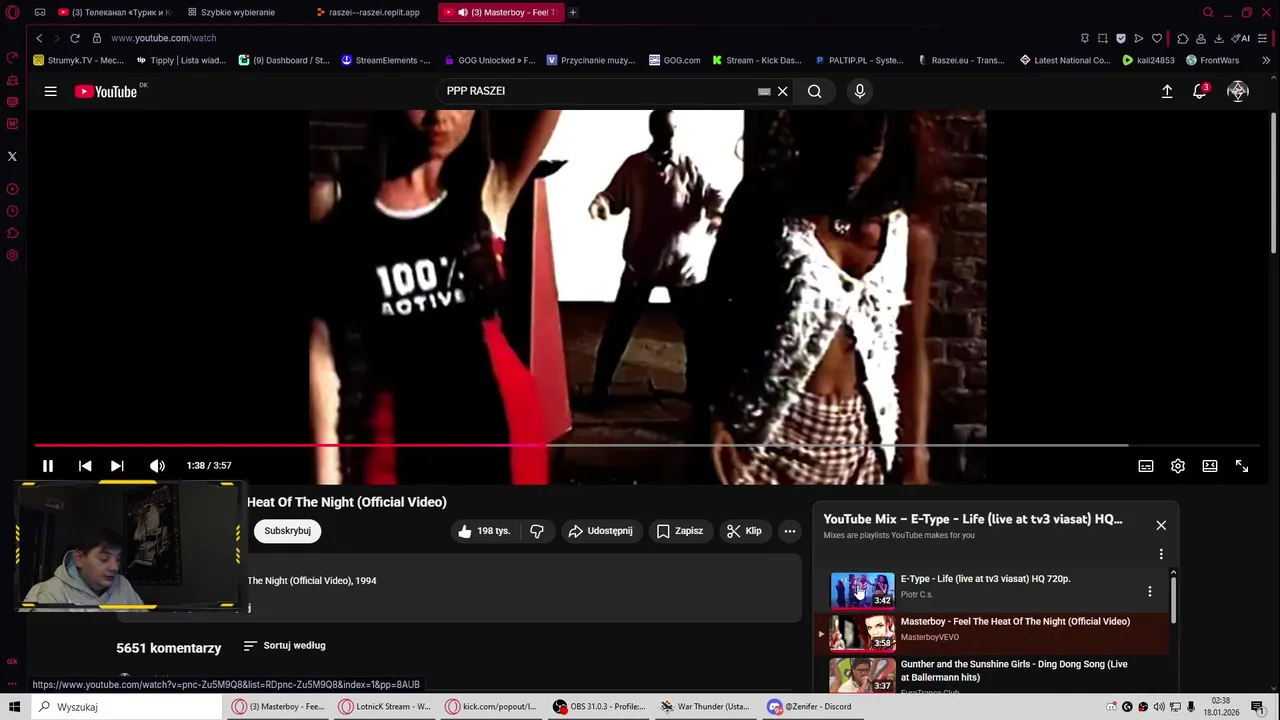1280x720 pixels.
Task: Switch to the Szybkie wybieranie tab
Action: click(237, 12)
